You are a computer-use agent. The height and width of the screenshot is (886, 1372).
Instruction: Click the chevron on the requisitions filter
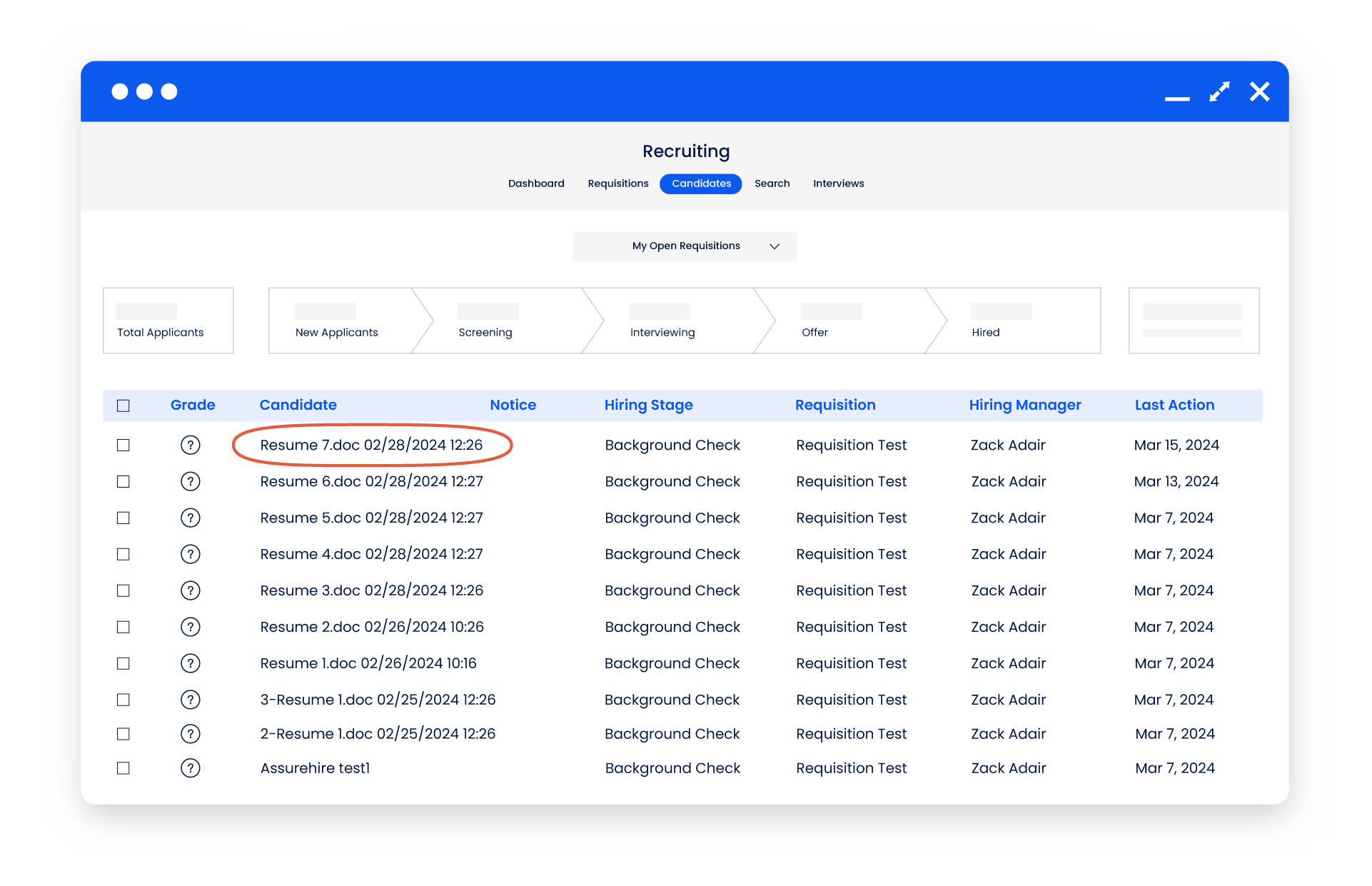click(x=775, y=246)
